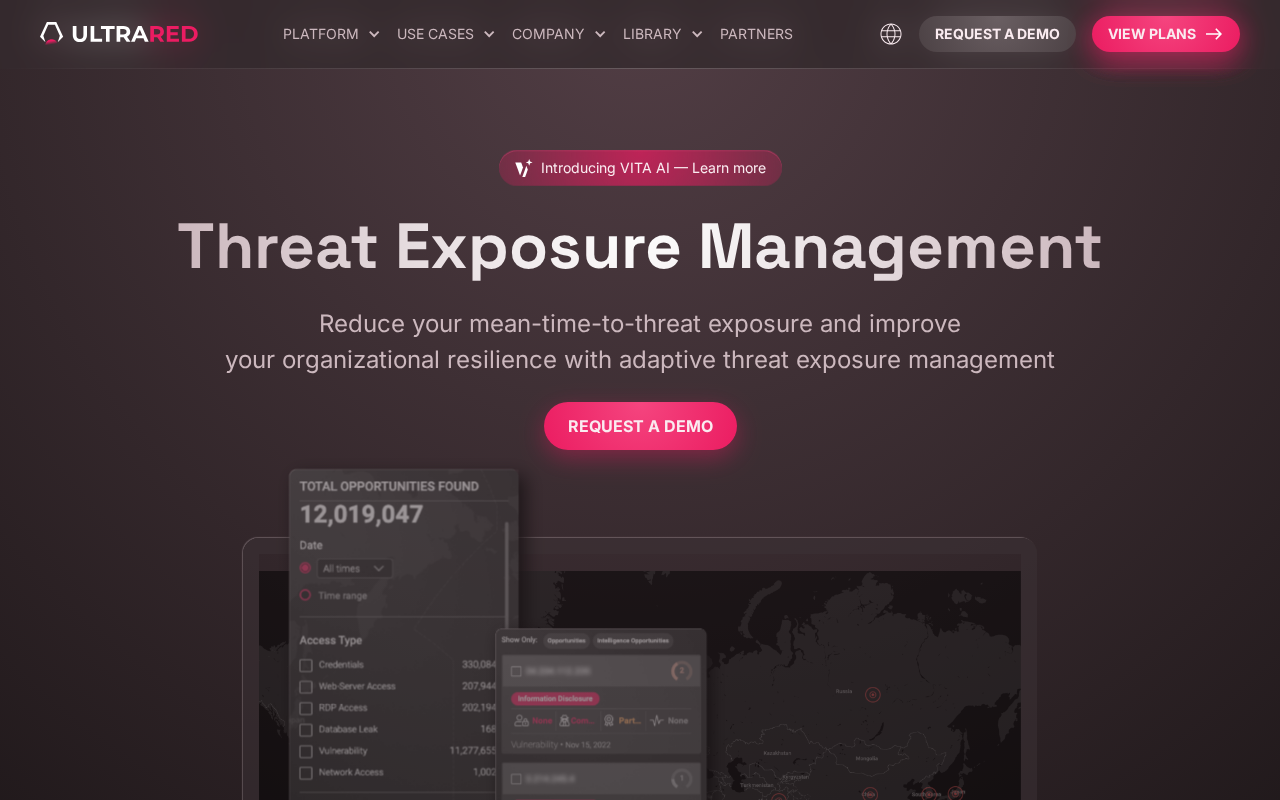
Task: Go to the PARTNERS page
Action: (756, 34)
